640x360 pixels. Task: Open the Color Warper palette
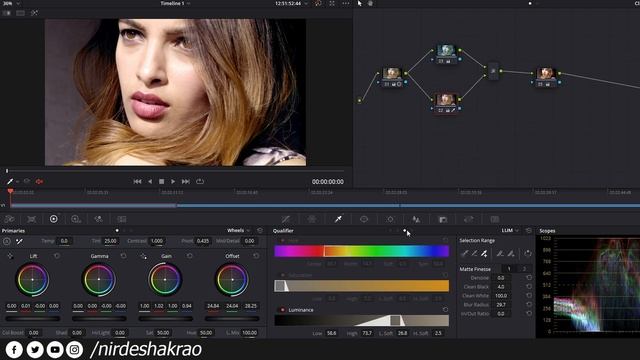pyautogui.click(x=312, y=219)
